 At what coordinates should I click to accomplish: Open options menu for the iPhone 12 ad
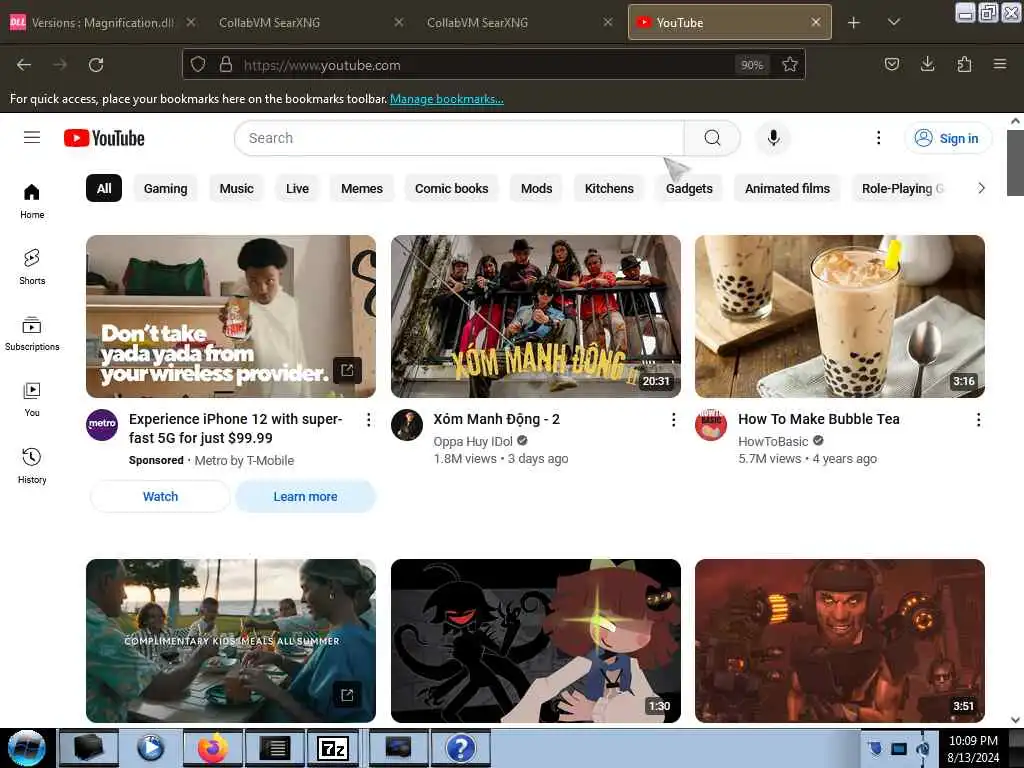368,420
